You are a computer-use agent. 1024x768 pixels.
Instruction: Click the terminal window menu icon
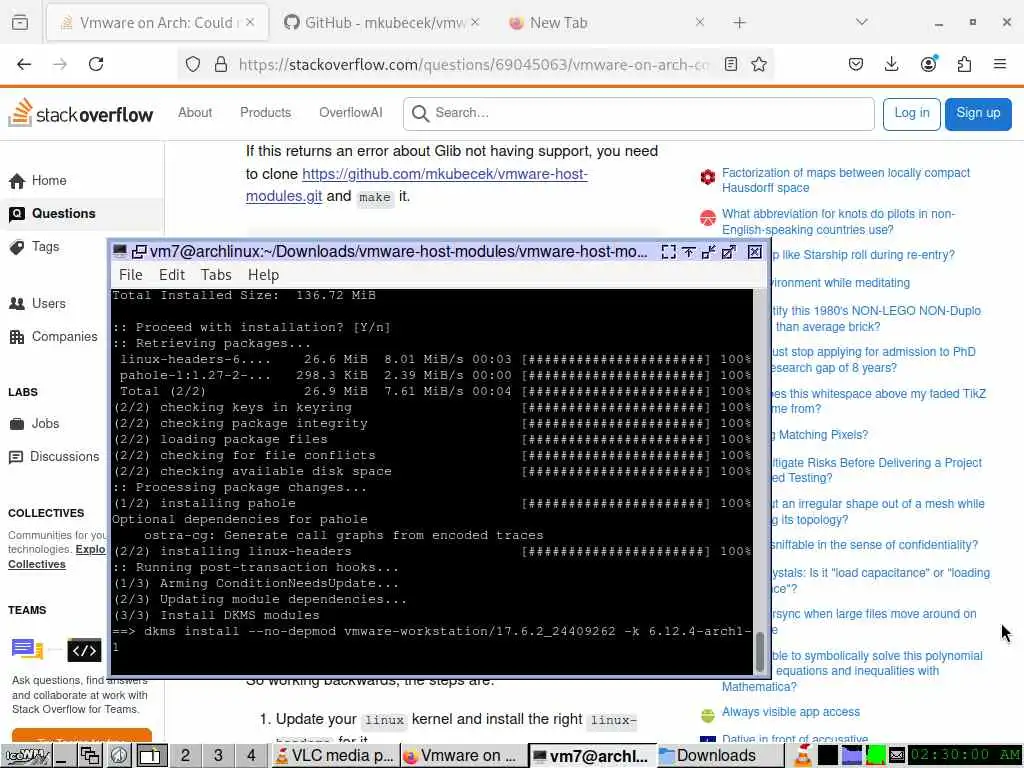tap(120, 251)
